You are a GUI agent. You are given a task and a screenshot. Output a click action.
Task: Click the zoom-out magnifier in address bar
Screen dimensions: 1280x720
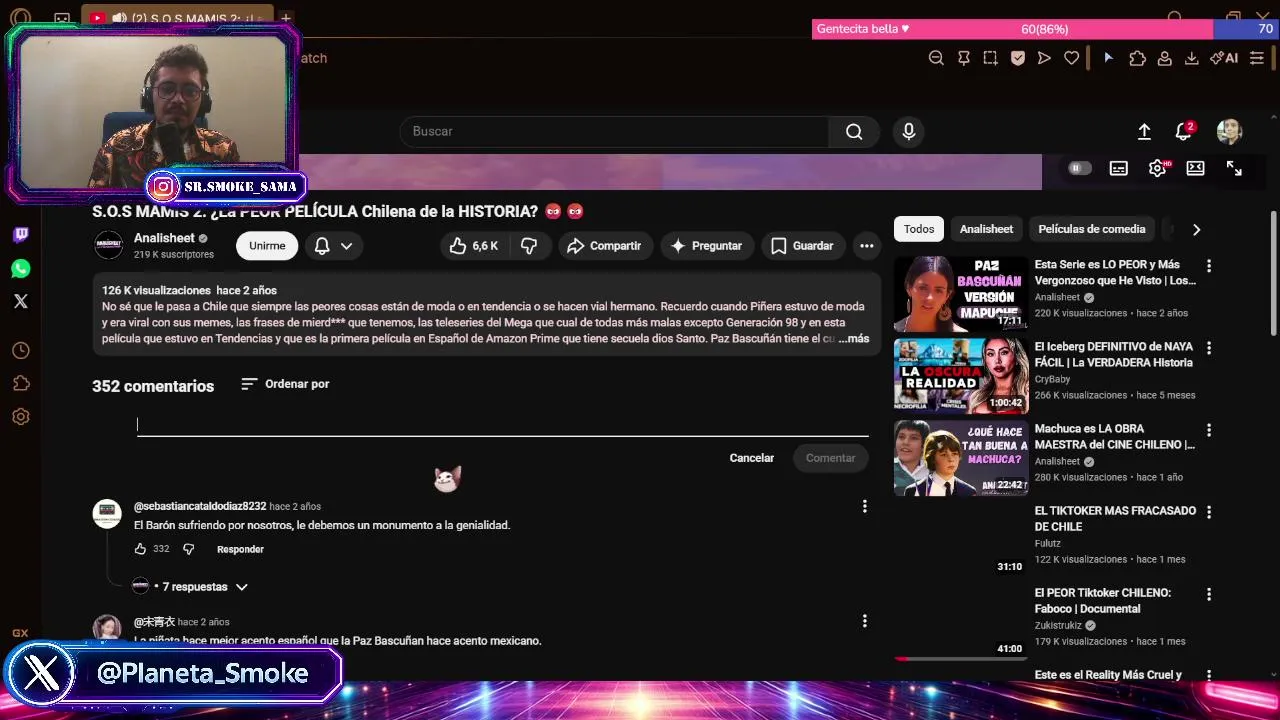tap(936, 58)
